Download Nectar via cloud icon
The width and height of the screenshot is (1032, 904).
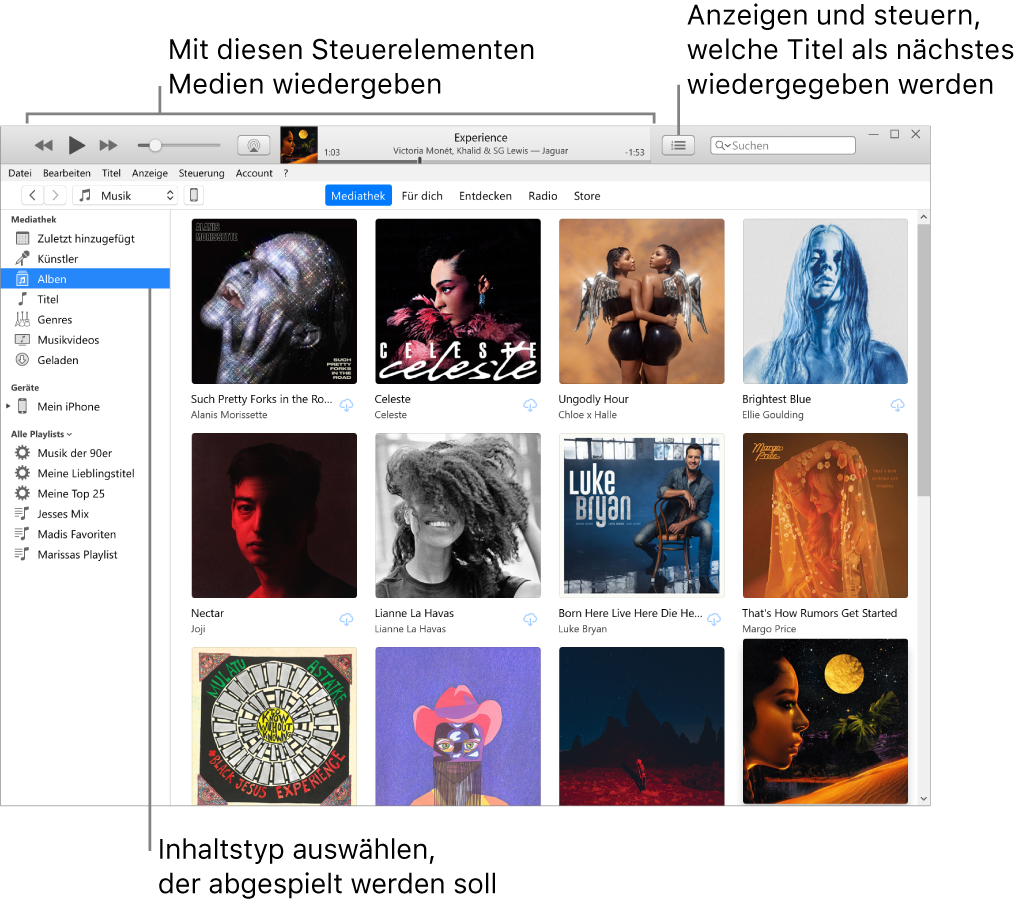click(x=346, y=619)
